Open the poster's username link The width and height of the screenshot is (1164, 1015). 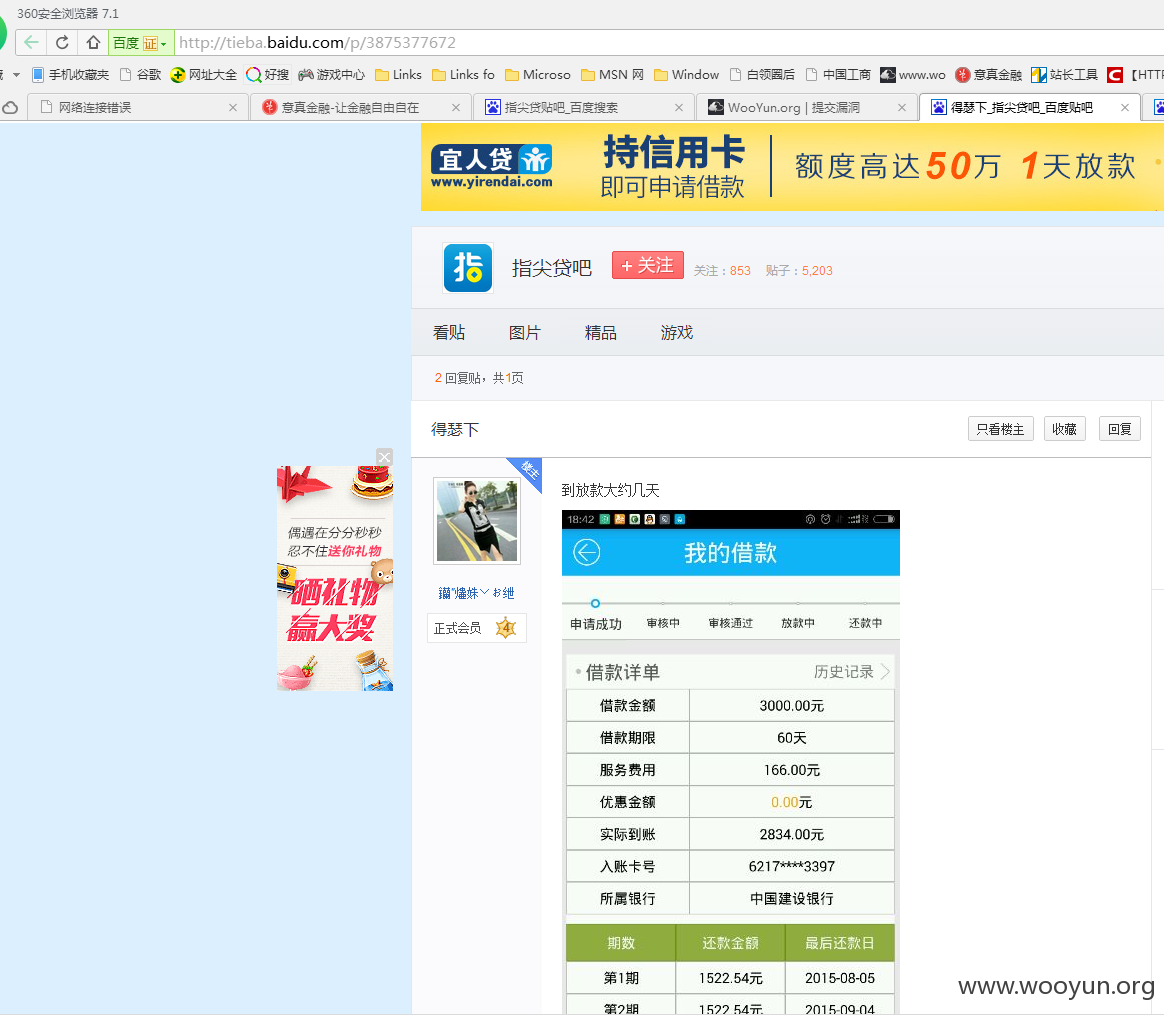[476, 593]
